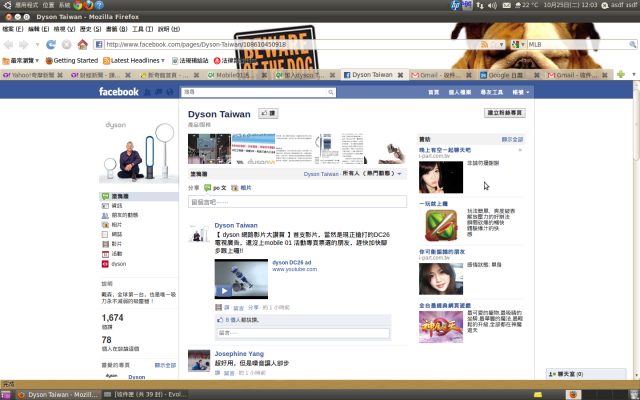Click the magnifier icon in Firefox search box

(632, 44)
